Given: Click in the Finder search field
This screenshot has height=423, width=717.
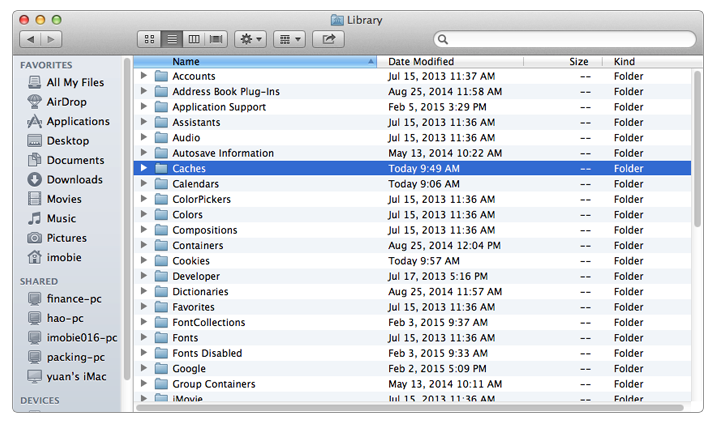Looking at the screenshot, I should coord(565,39).
